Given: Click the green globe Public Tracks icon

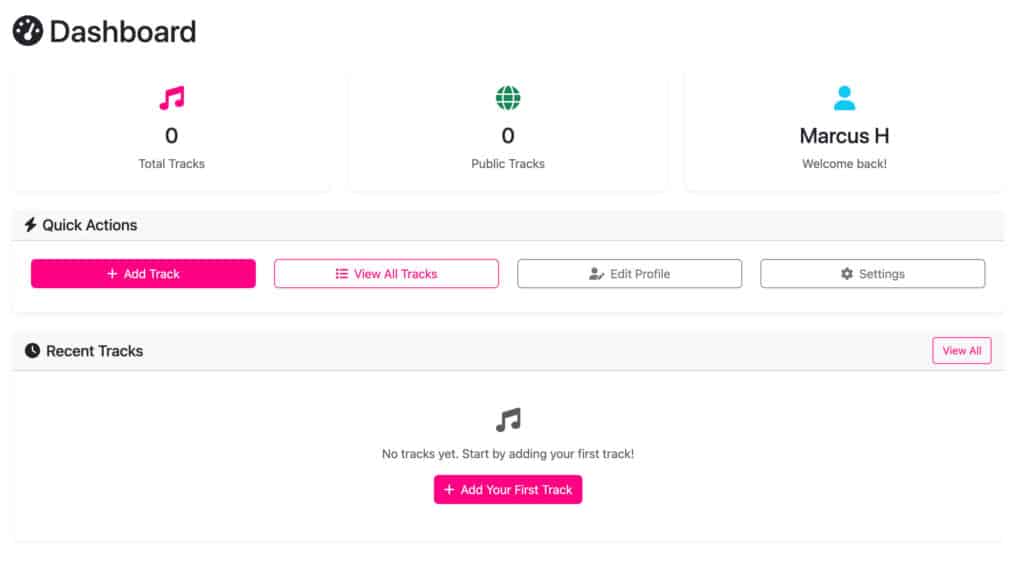Looking at the screenshot, I should tap(507, 98).
